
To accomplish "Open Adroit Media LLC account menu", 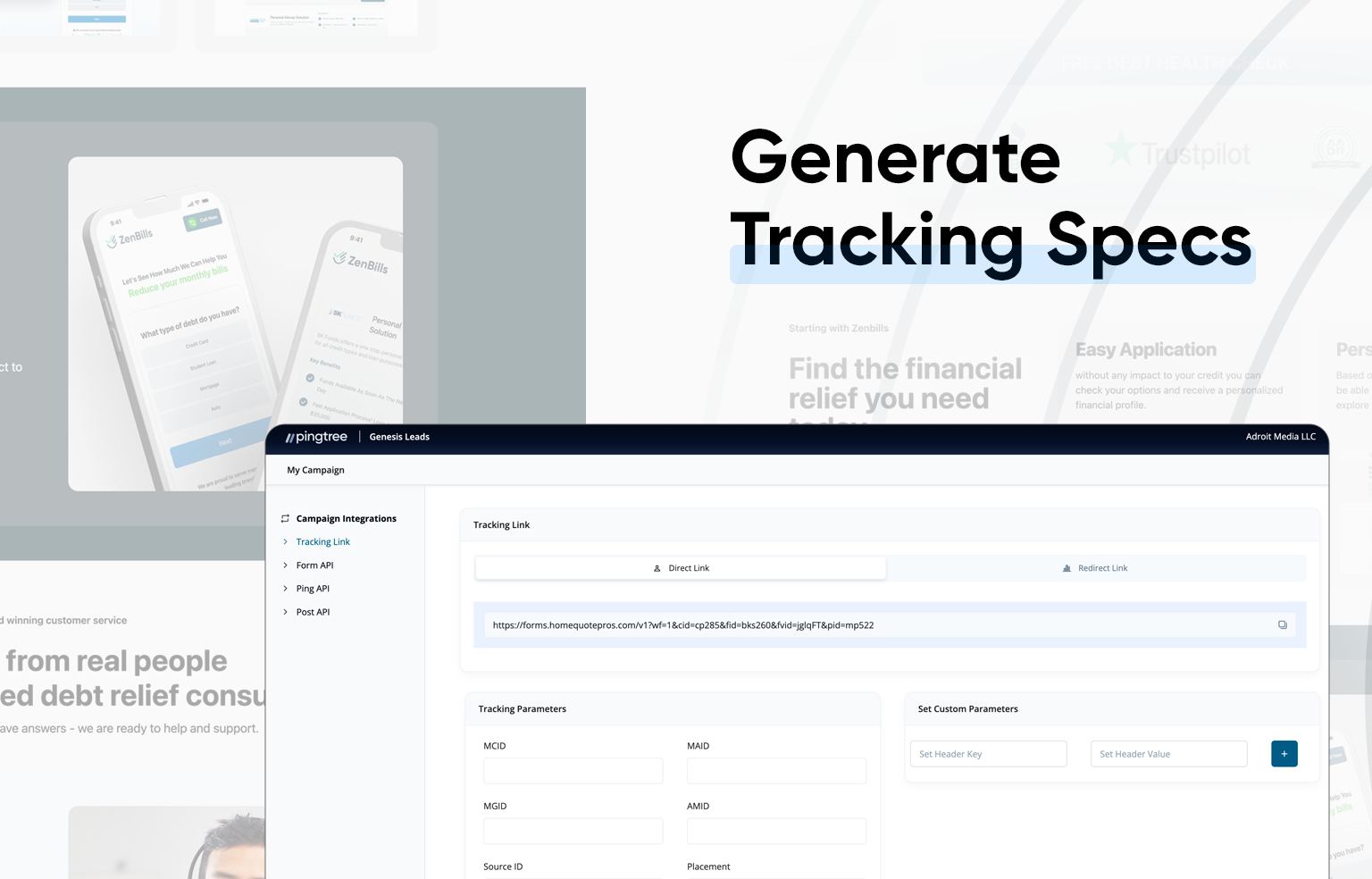I will coord(1281,437).
